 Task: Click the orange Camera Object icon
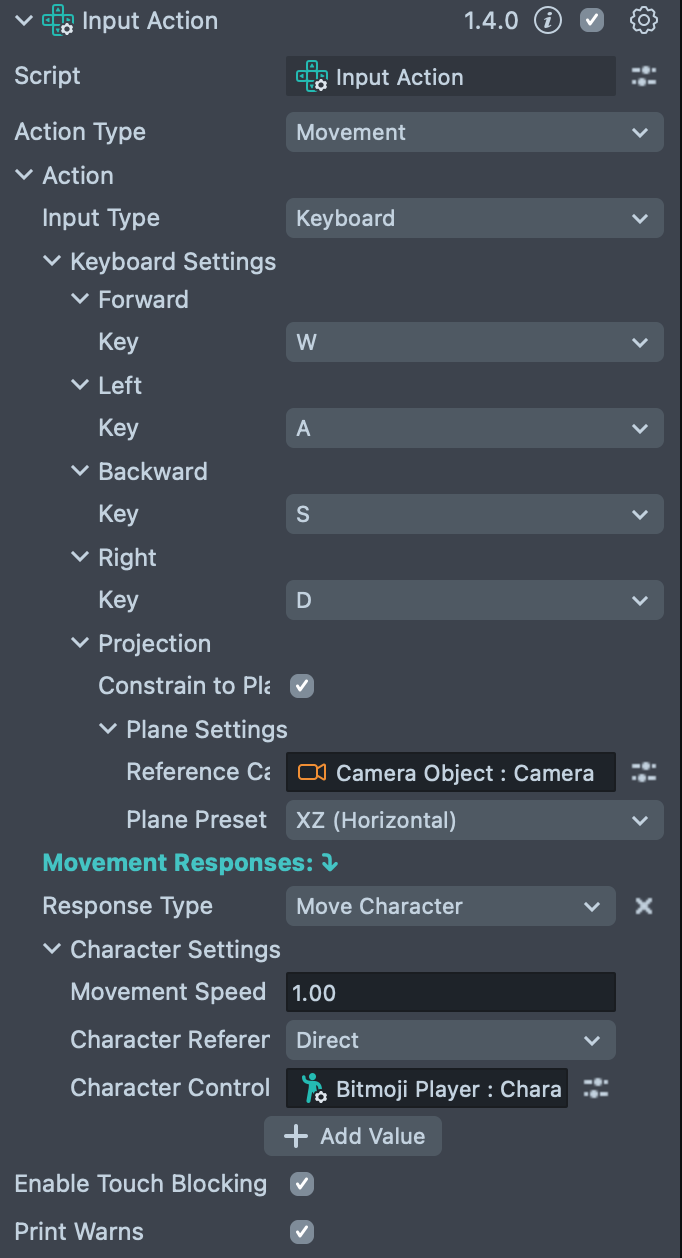[x=312, y=772]
